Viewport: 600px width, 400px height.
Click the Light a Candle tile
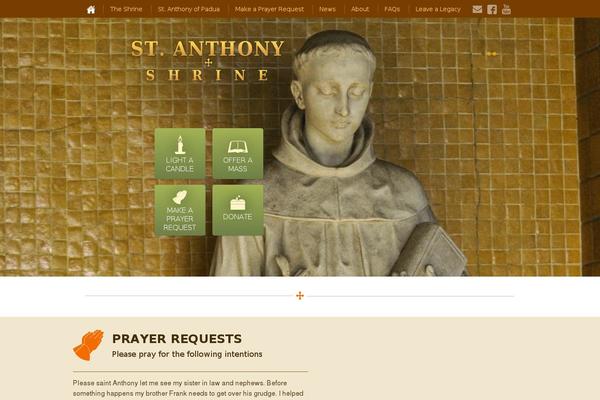[x=180, y=153]
